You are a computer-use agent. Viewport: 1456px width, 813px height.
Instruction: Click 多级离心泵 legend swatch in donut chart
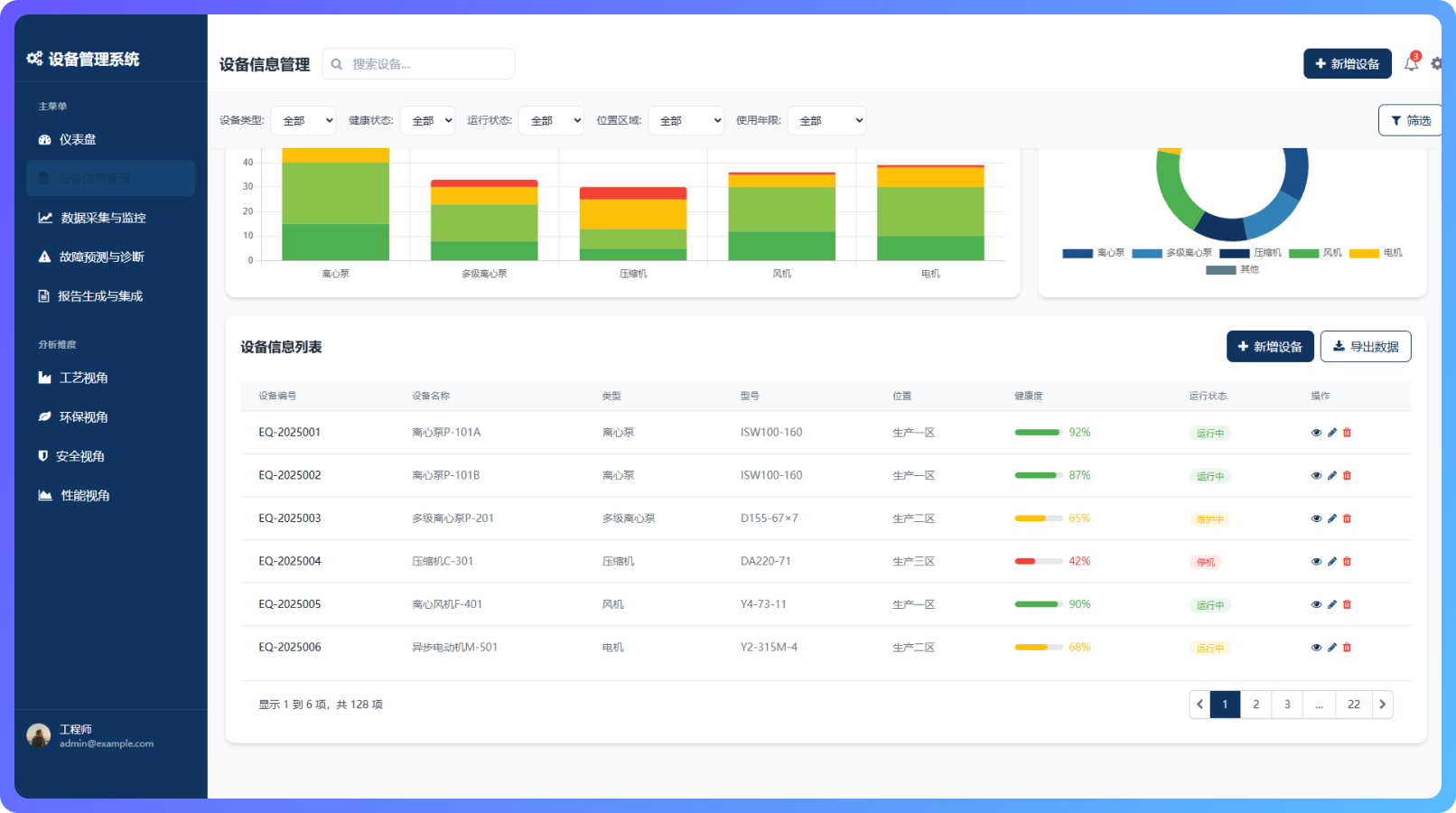1147,254
